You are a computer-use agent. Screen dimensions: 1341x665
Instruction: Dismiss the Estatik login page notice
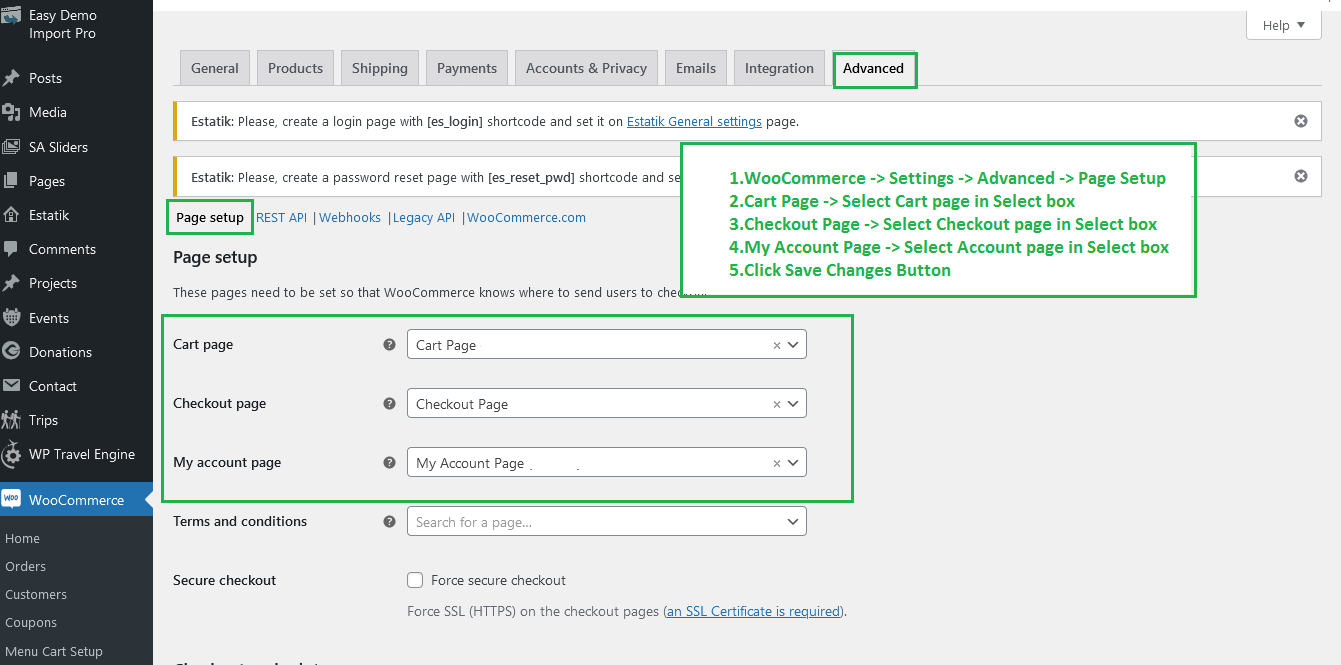(x=1301, y=121)
